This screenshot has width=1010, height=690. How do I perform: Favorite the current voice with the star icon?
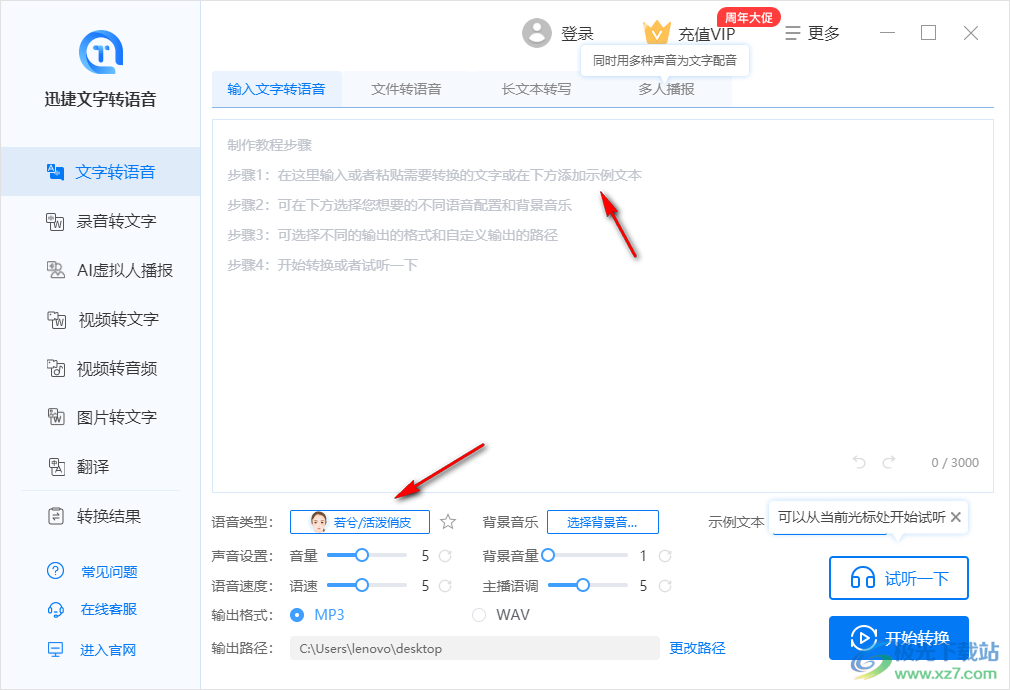pyautogui.click(x=447, y=521)
